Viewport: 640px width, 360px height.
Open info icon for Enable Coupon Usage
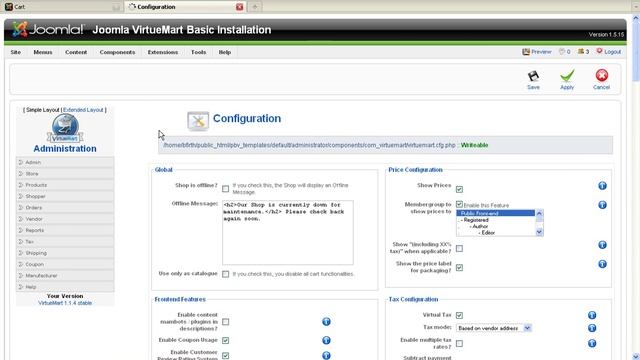326,340
